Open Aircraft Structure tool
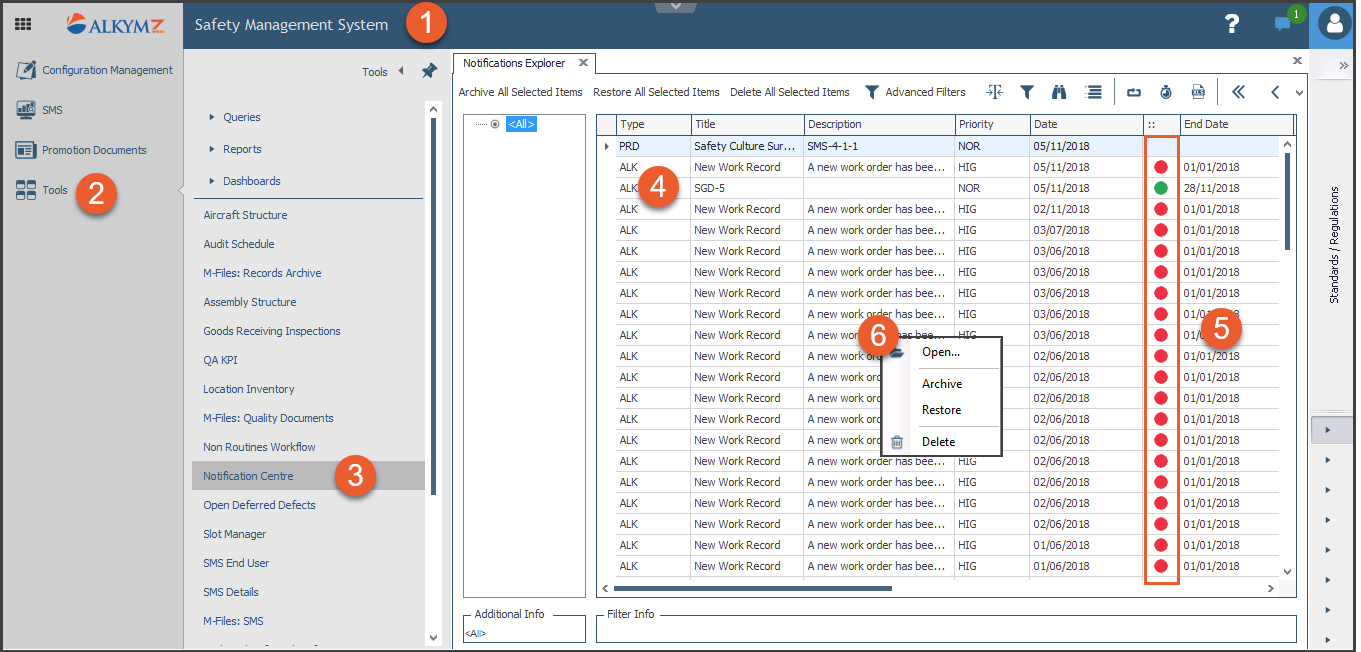 245,215
